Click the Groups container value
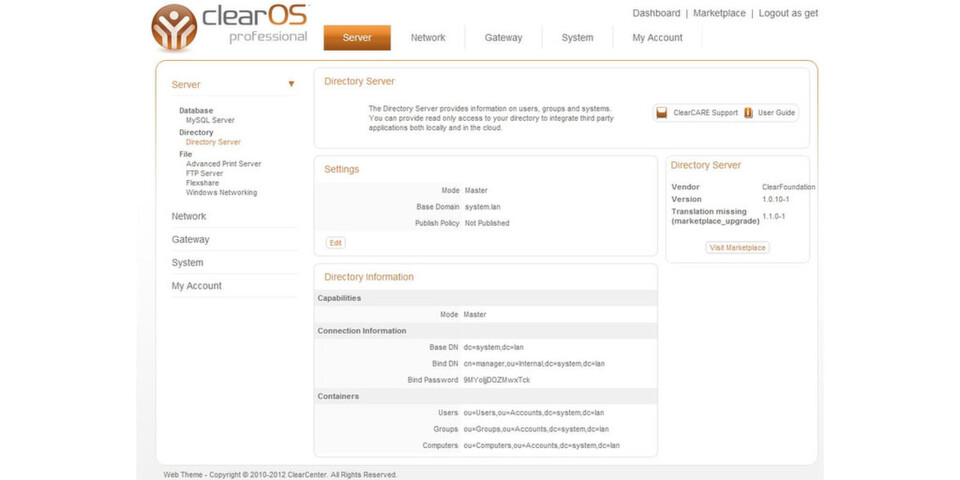 (536, 429)
